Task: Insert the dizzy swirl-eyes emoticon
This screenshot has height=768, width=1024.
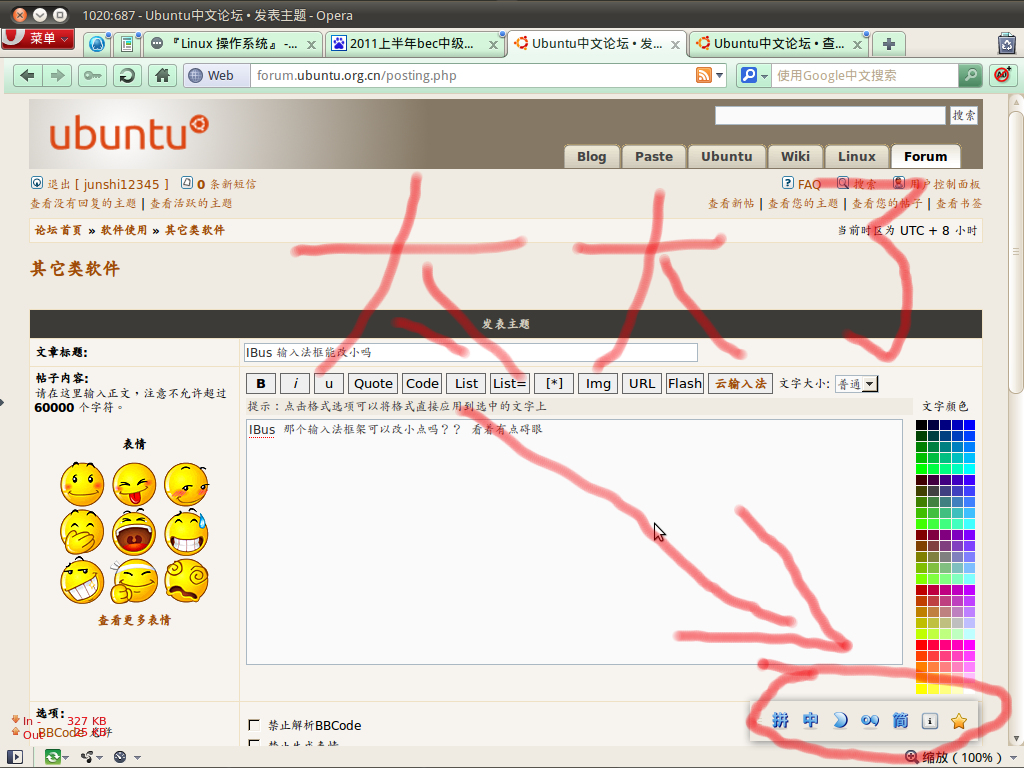Action: coord(186,581)
